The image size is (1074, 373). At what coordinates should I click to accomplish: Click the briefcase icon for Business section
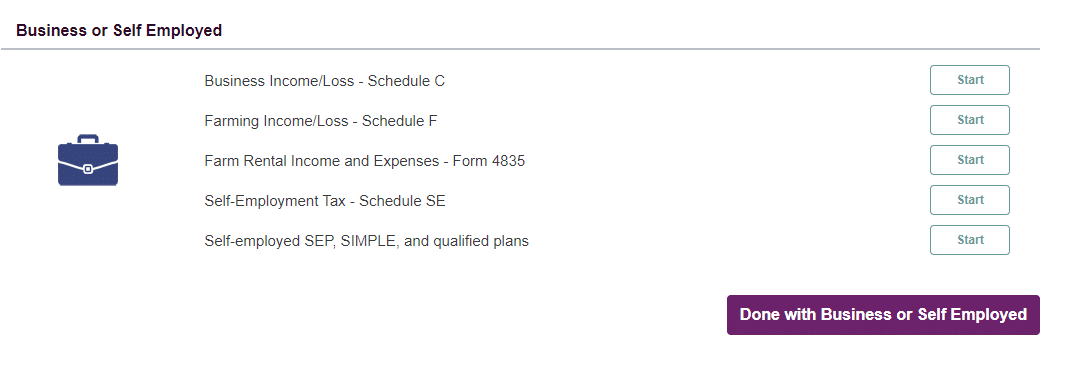click(x=88, y=160)
